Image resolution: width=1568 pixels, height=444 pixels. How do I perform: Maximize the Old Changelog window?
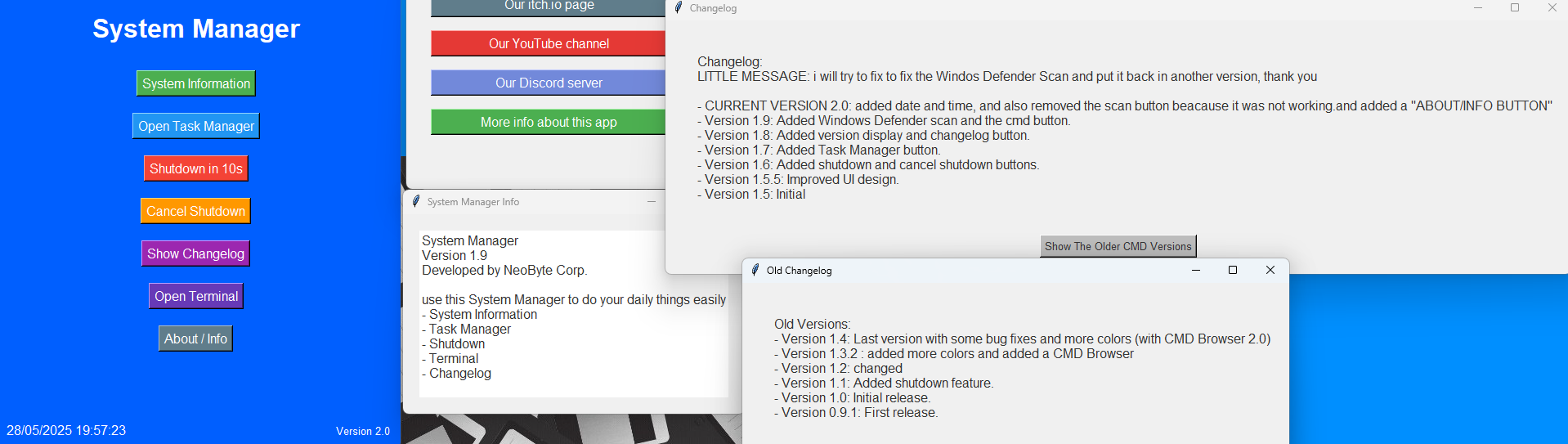point(1233,270)
